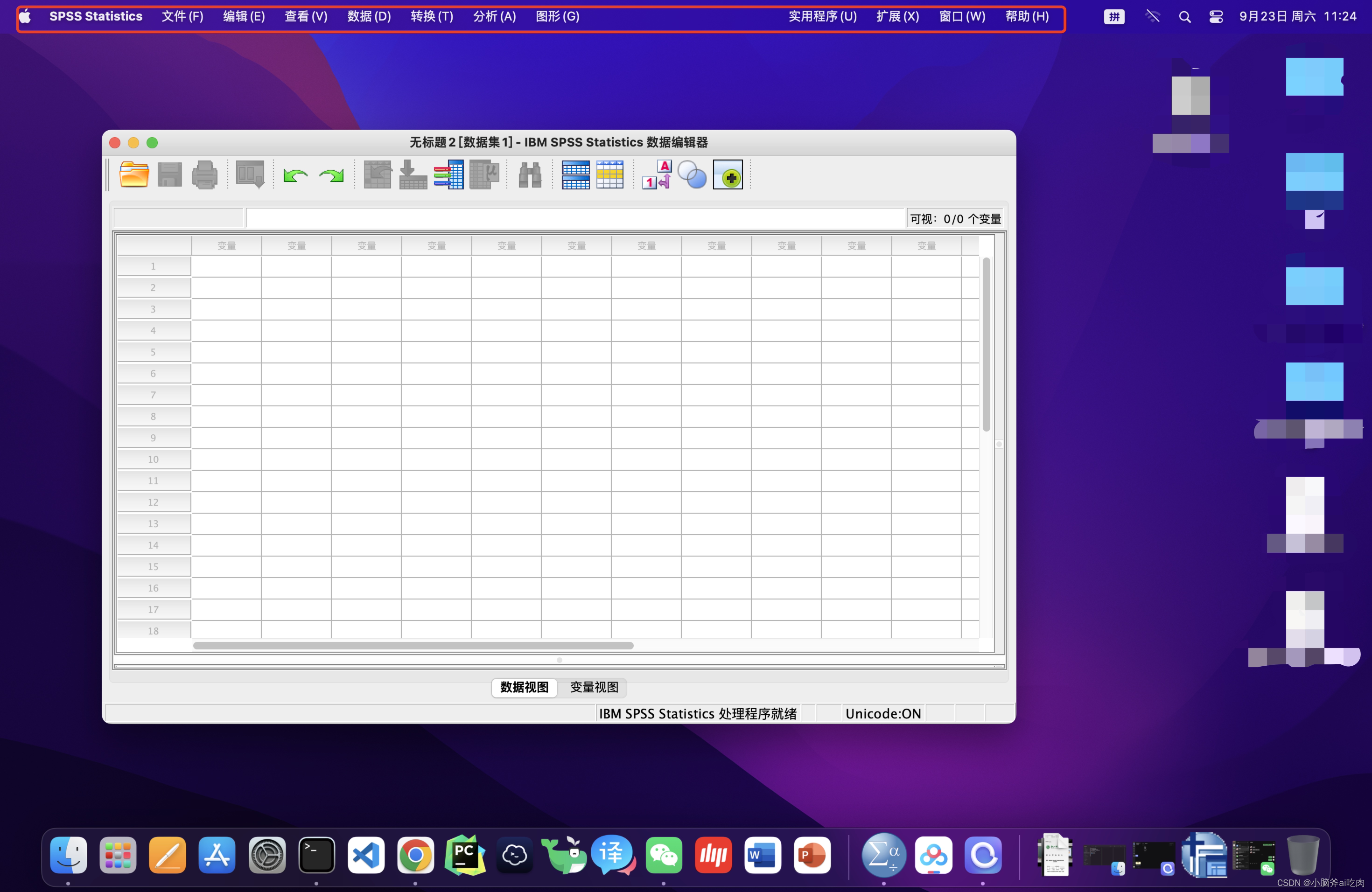Open Finder from the Dock
Screen dimensions: 1372x892
coord(69,855)
